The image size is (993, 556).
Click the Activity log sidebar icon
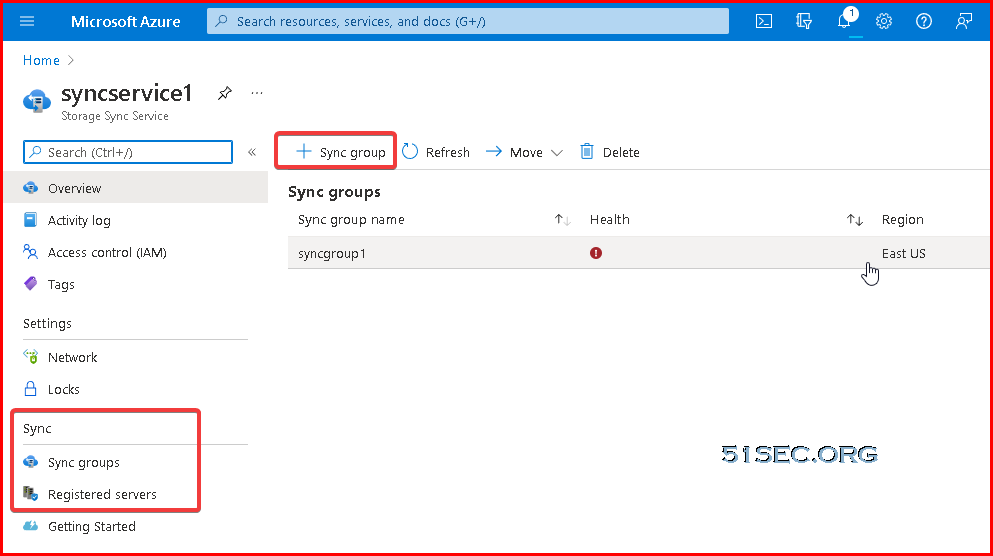tap(30, 220)
